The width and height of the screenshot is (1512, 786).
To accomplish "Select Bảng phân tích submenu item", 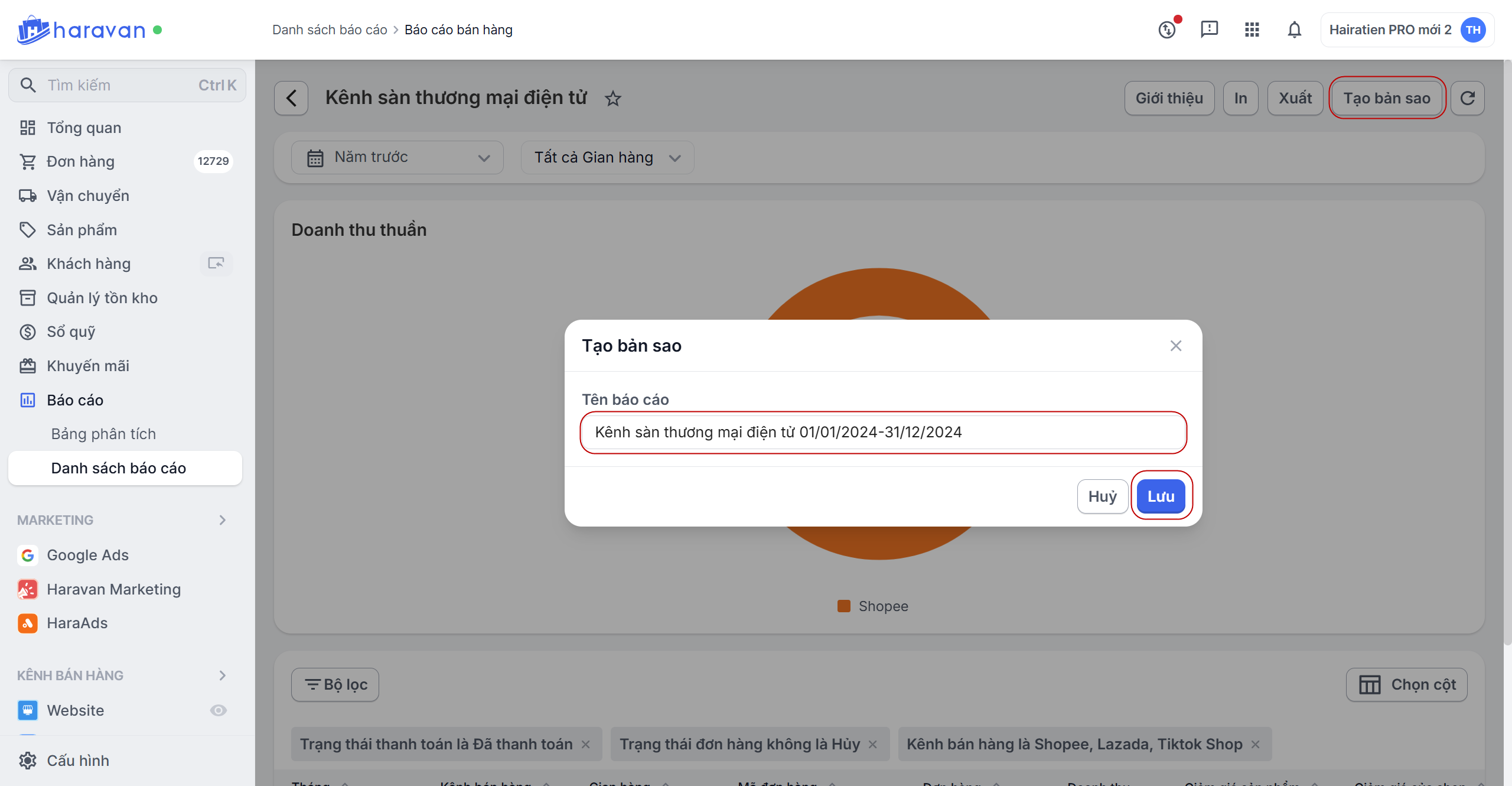I will coord(103,434).
